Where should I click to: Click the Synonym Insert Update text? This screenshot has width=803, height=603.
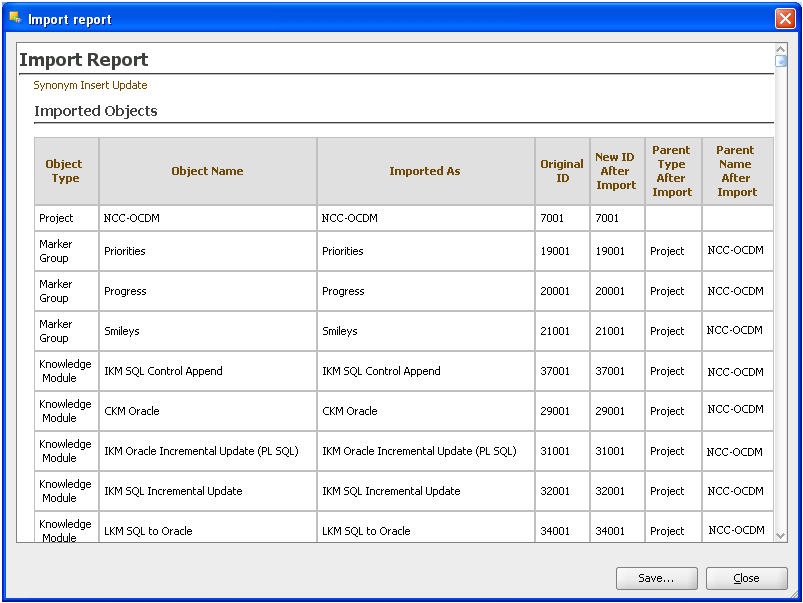tap(90, 85)
